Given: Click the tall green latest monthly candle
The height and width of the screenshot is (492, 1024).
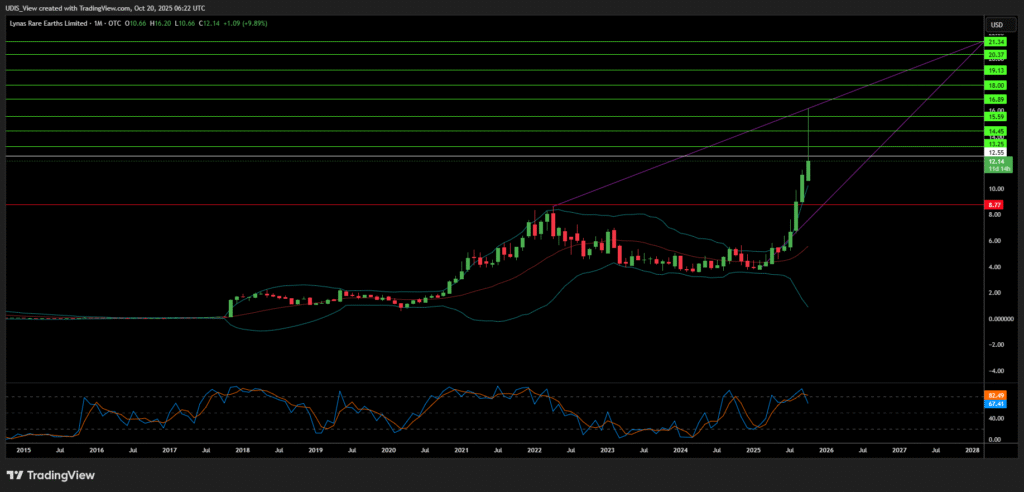Looking at the screenshot, I should pyautogui.click(x=808, y=170).
